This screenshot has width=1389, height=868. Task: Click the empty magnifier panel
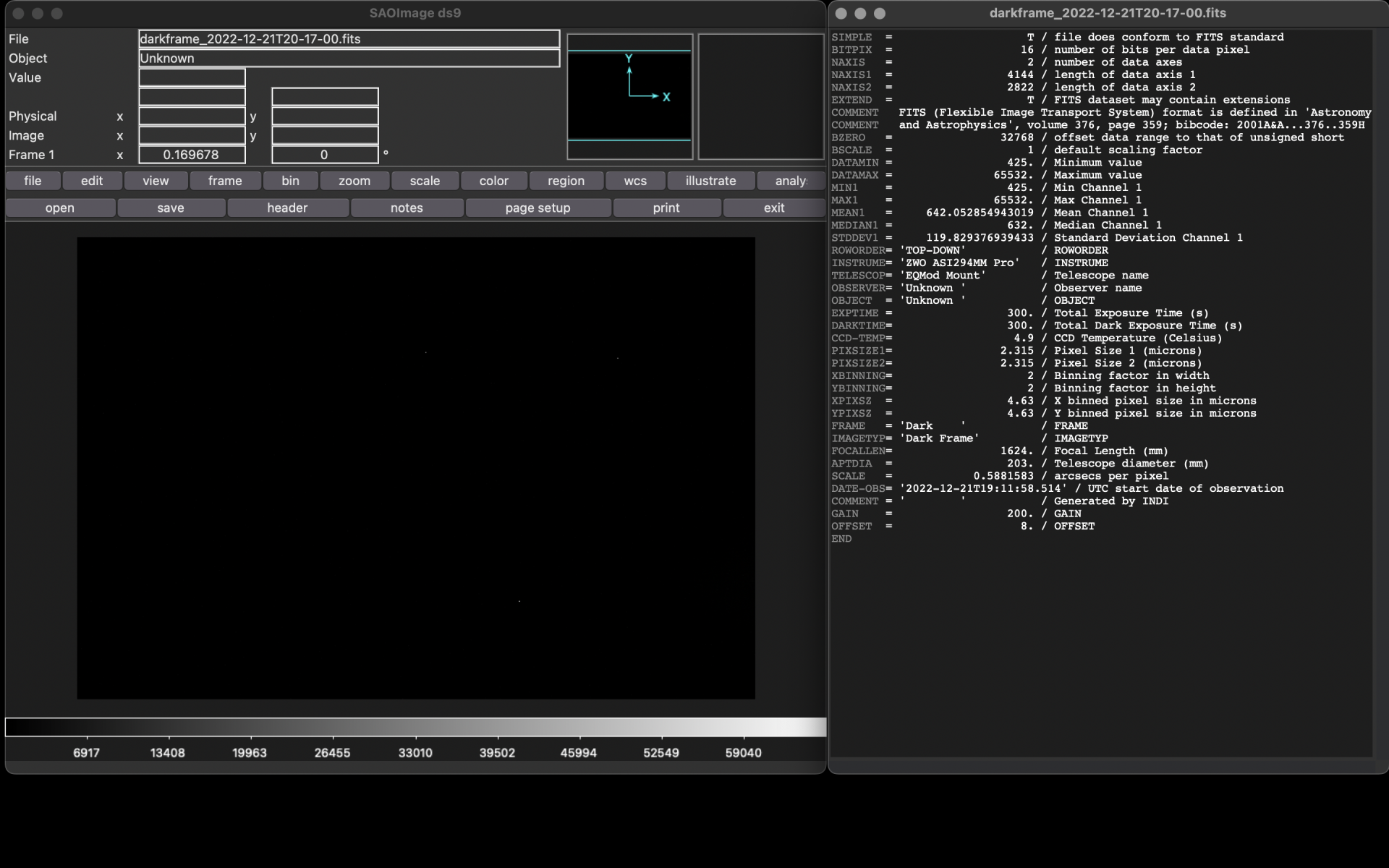pos(761,96)
